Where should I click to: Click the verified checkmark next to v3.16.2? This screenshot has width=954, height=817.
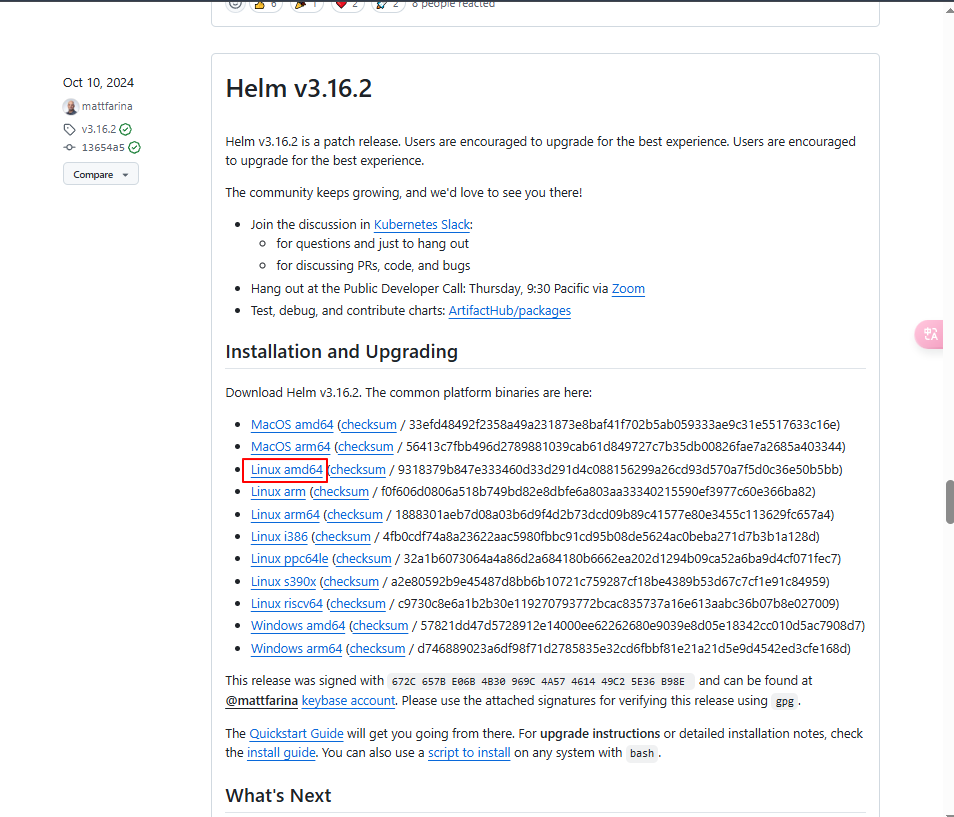point(125,129)
